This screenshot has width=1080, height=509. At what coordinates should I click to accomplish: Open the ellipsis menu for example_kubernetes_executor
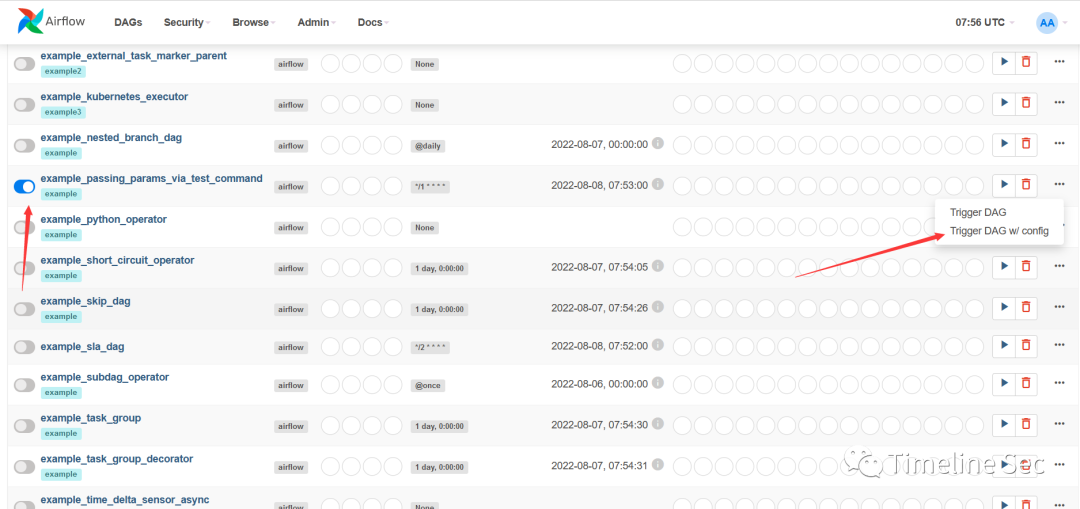pyautogui.click(x=1059, y=103)
